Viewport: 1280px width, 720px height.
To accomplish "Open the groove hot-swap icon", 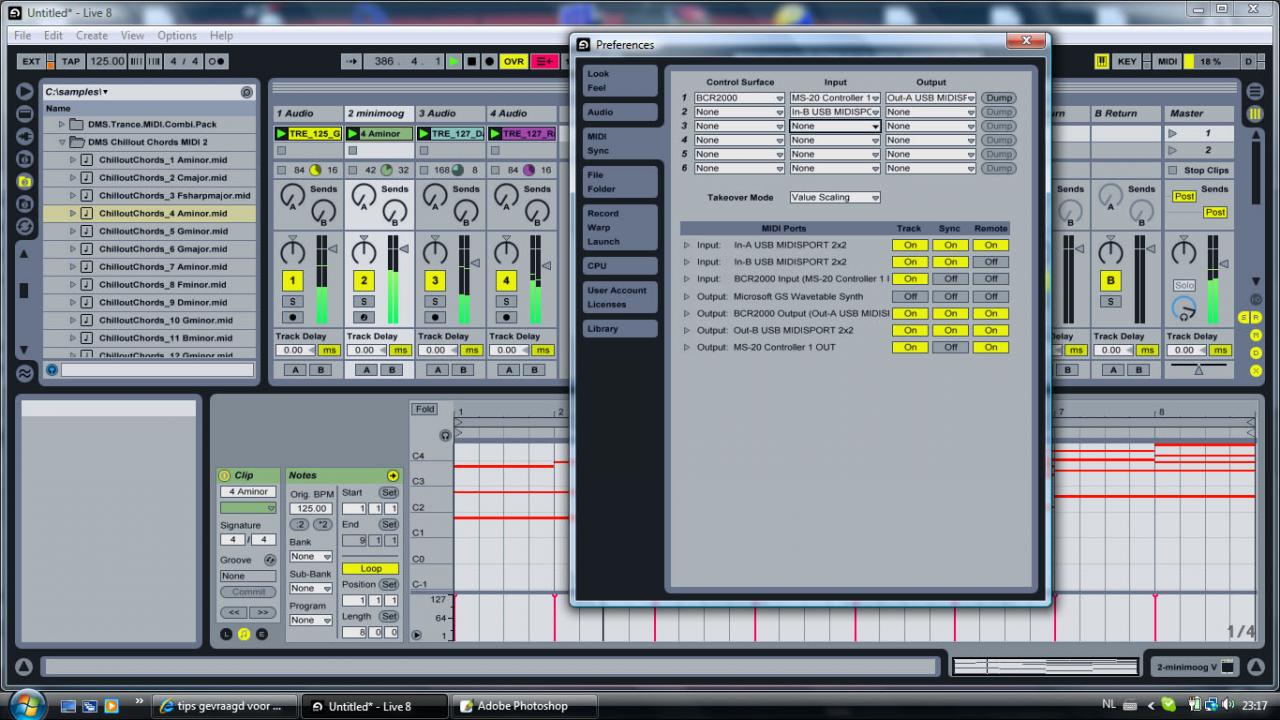I will (x=270, y=560).
